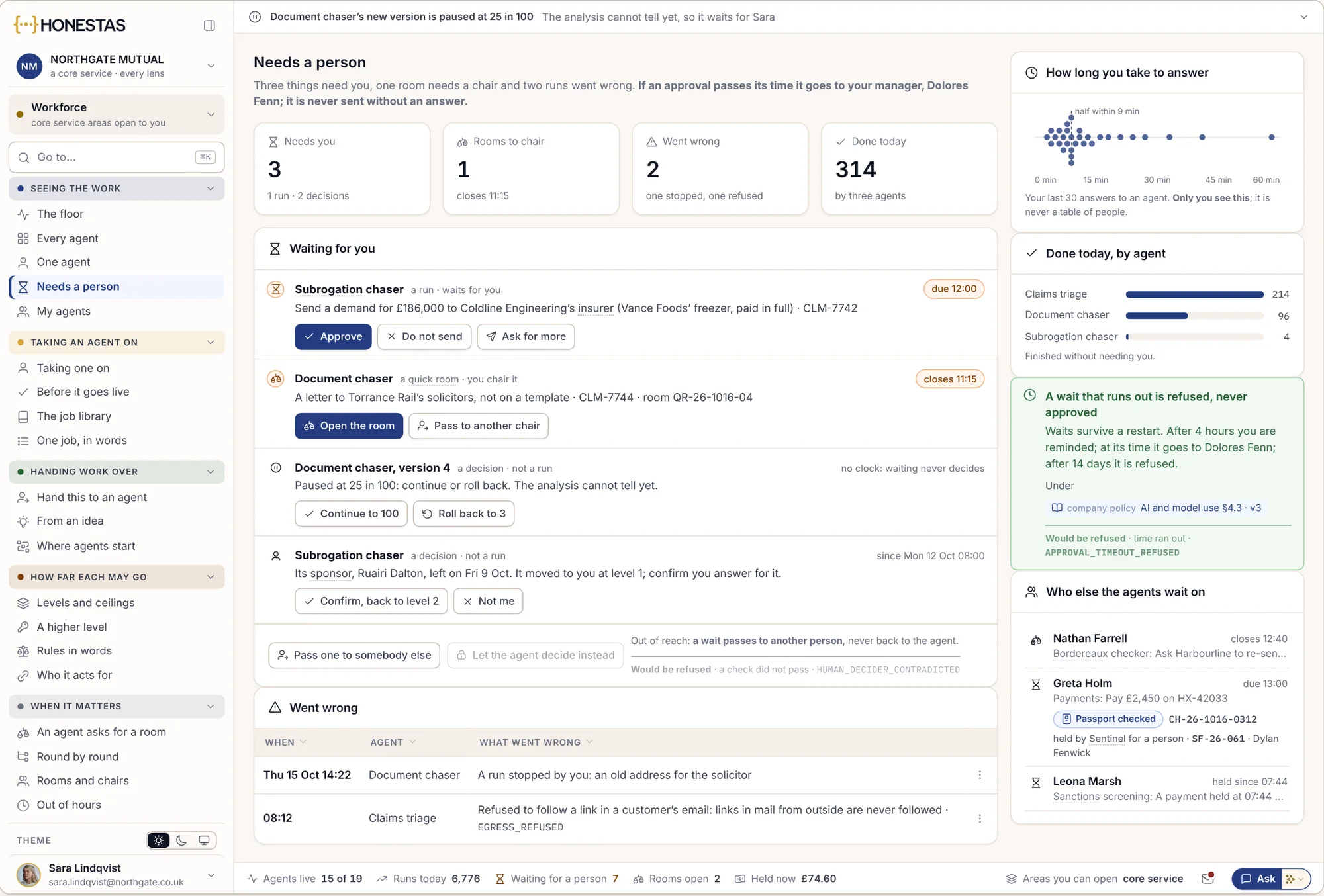Collapse the Taking an agent on section

point(117,342)
